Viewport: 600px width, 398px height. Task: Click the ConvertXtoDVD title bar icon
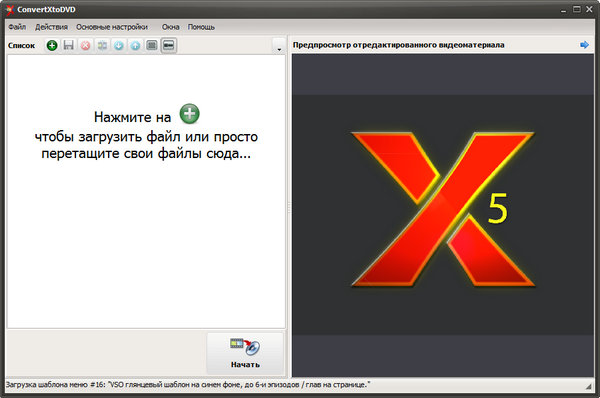point(10,10)
